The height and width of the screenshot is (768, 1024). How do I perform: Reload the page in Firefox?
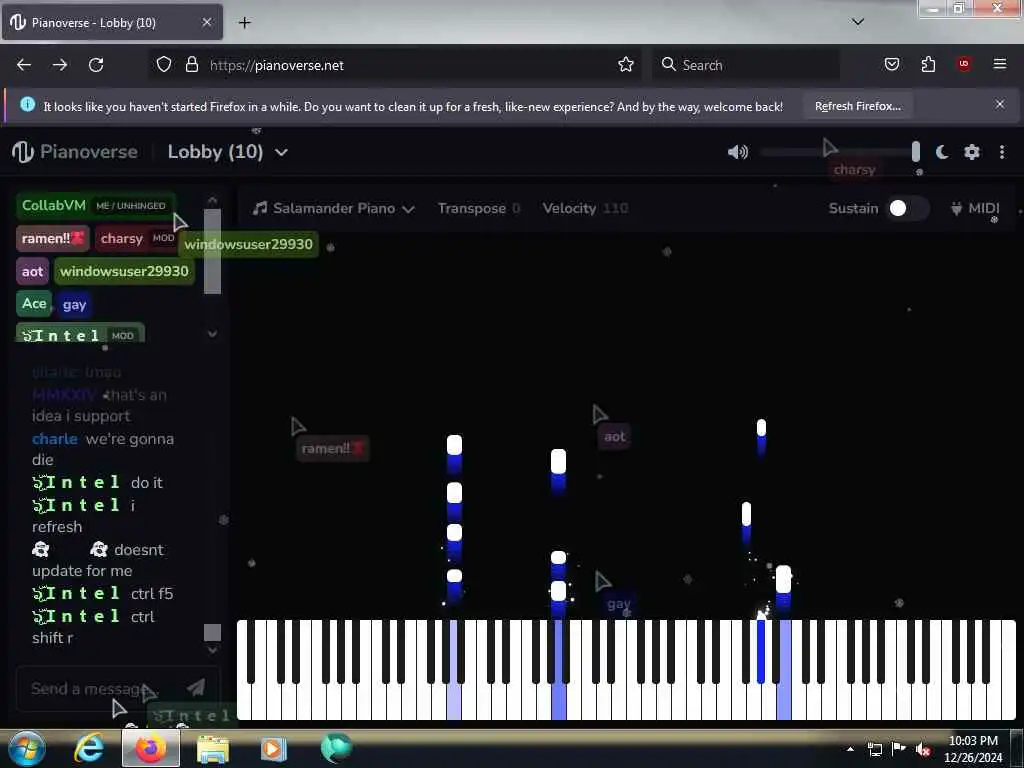[96, 65]
